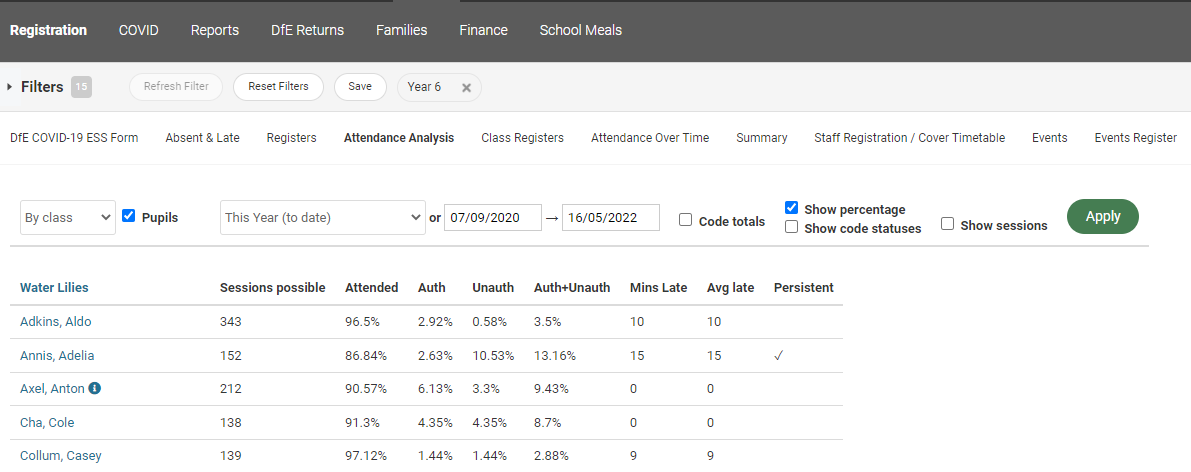Enable Show code statuses checkbox
1191x472 pixels.
tap(791, 227)
